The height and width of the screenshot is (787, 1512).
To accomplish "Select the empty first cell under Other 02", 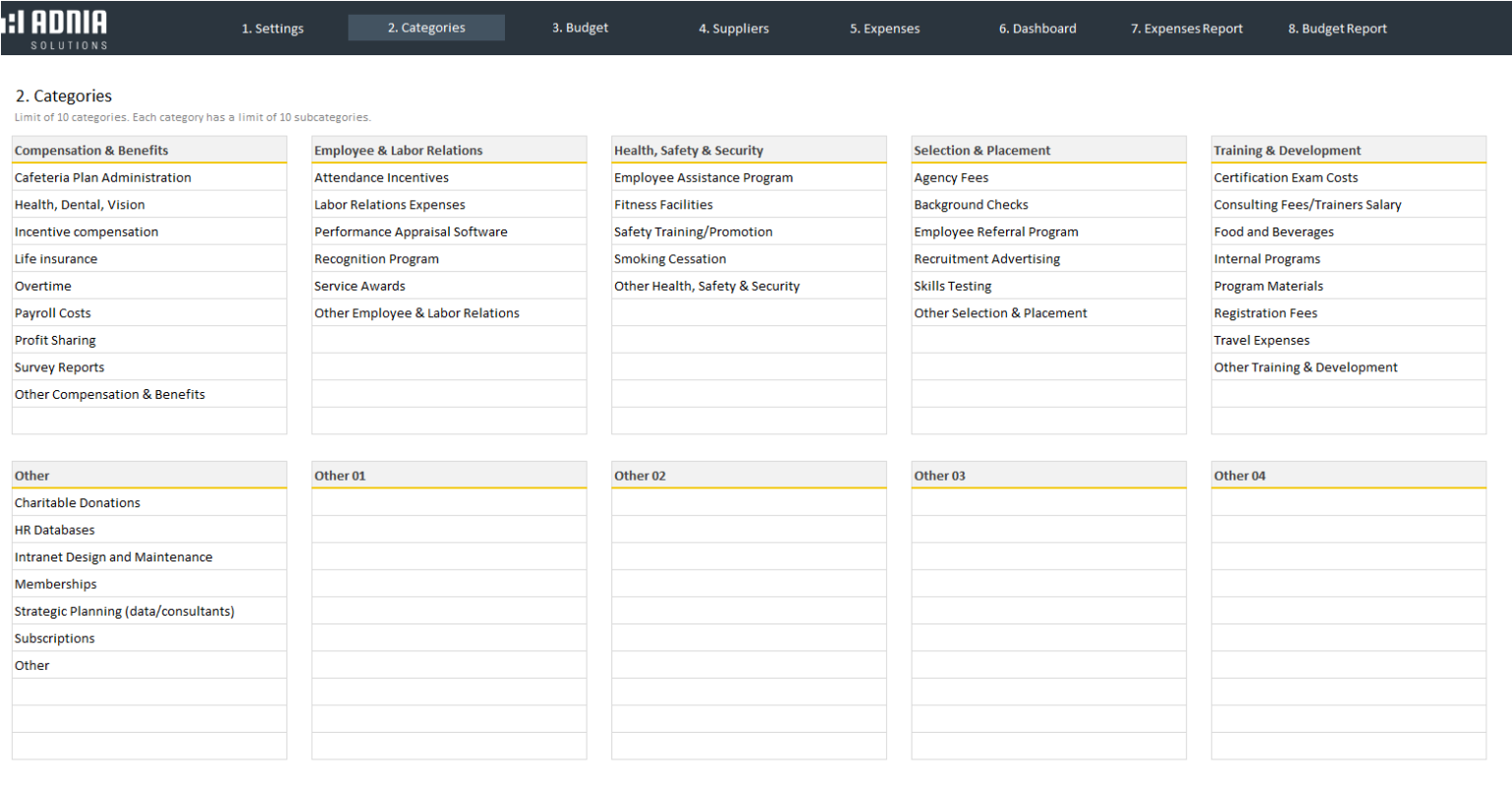I will point(749,502).
